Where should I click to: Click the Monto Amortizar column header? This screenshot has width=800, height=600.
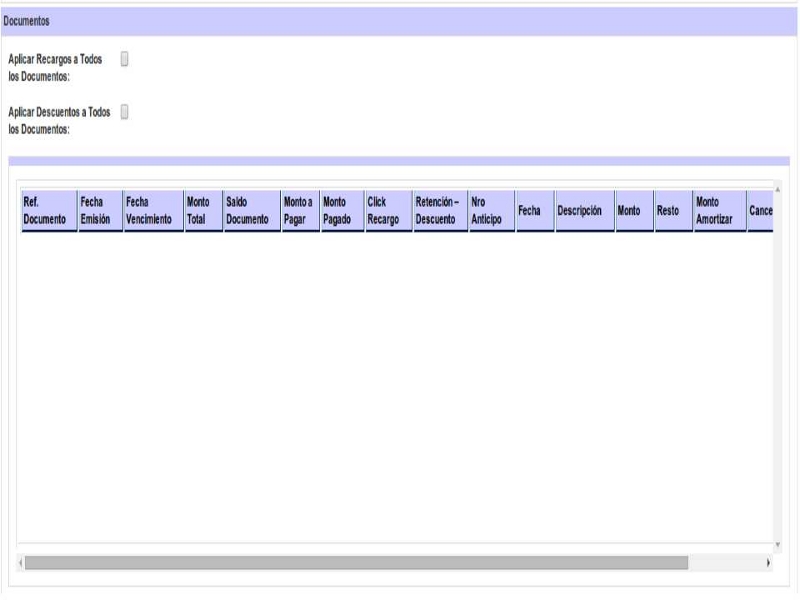[x=718, y=211]
